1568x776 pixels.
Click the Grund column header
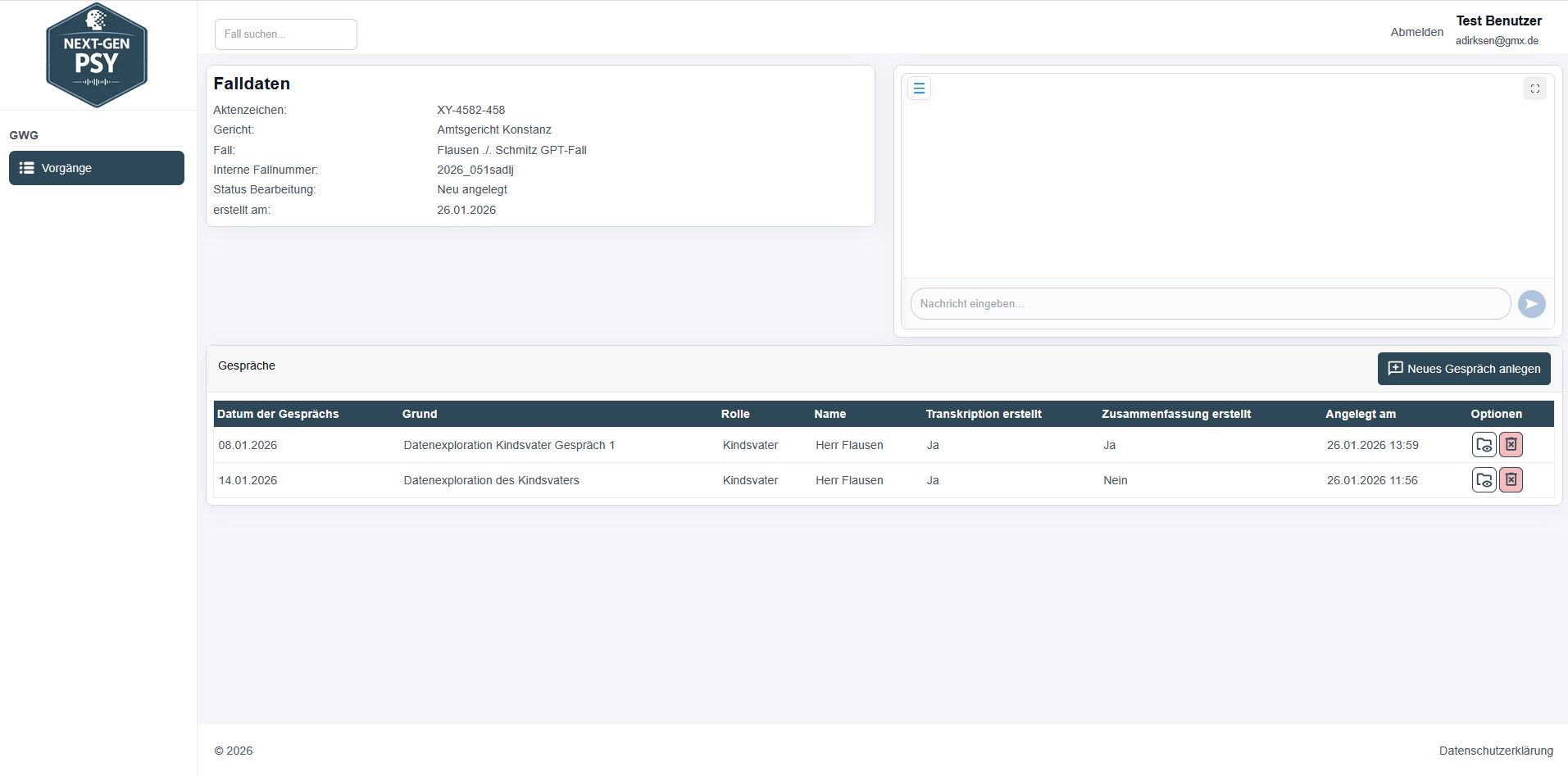420,414
